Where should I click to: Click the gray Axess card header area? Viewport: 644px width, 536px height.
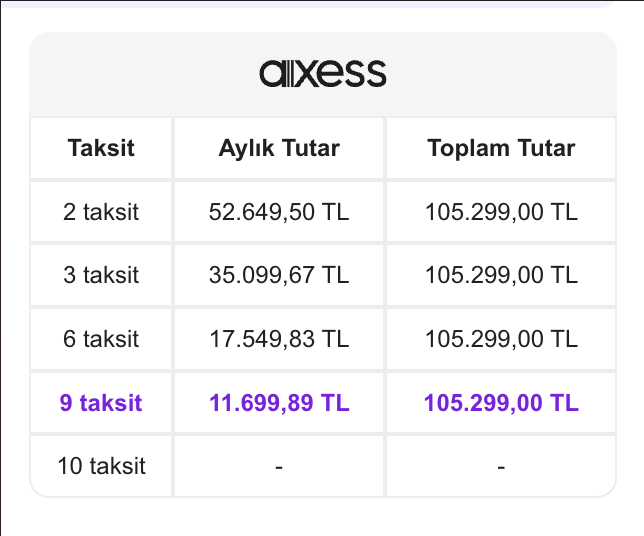tap(323, 74)
